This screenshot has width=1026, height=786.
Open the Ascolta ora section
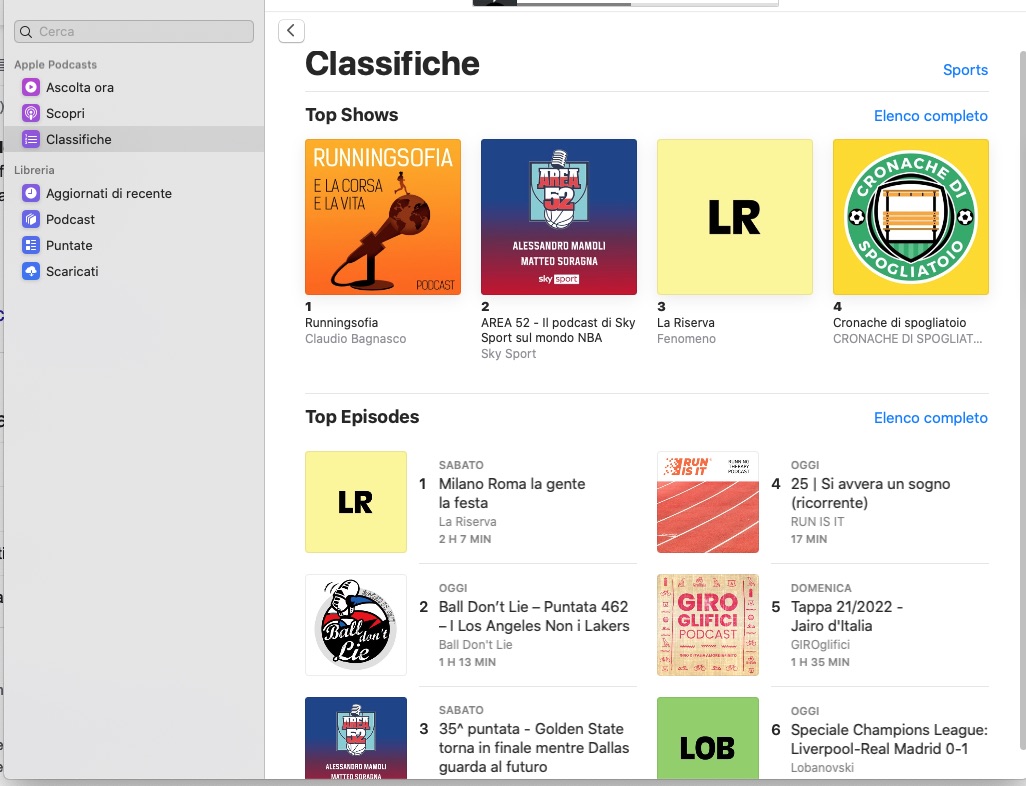click(x=80, y=87)
